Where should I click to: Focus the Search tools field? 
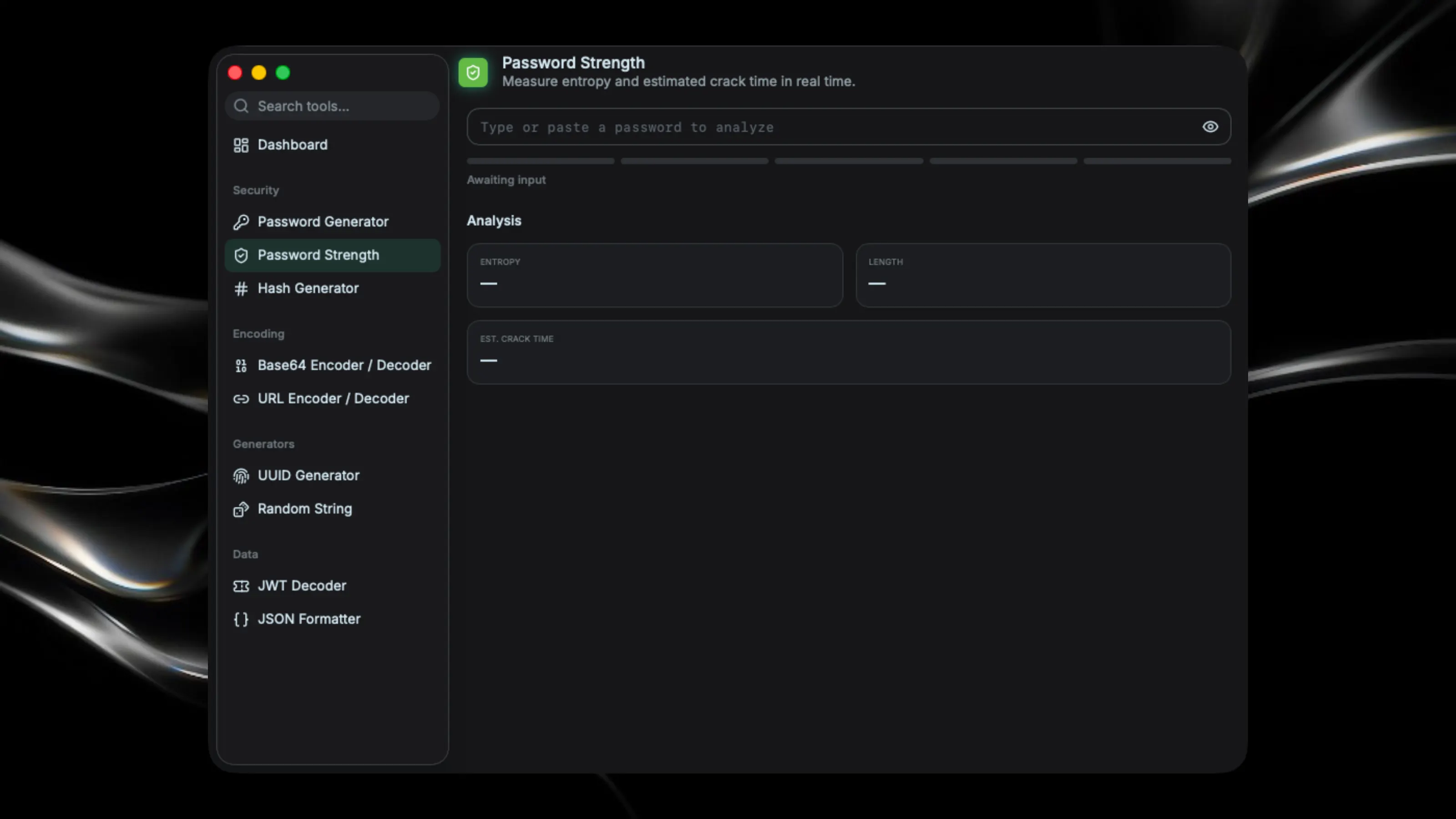[332, 106]
